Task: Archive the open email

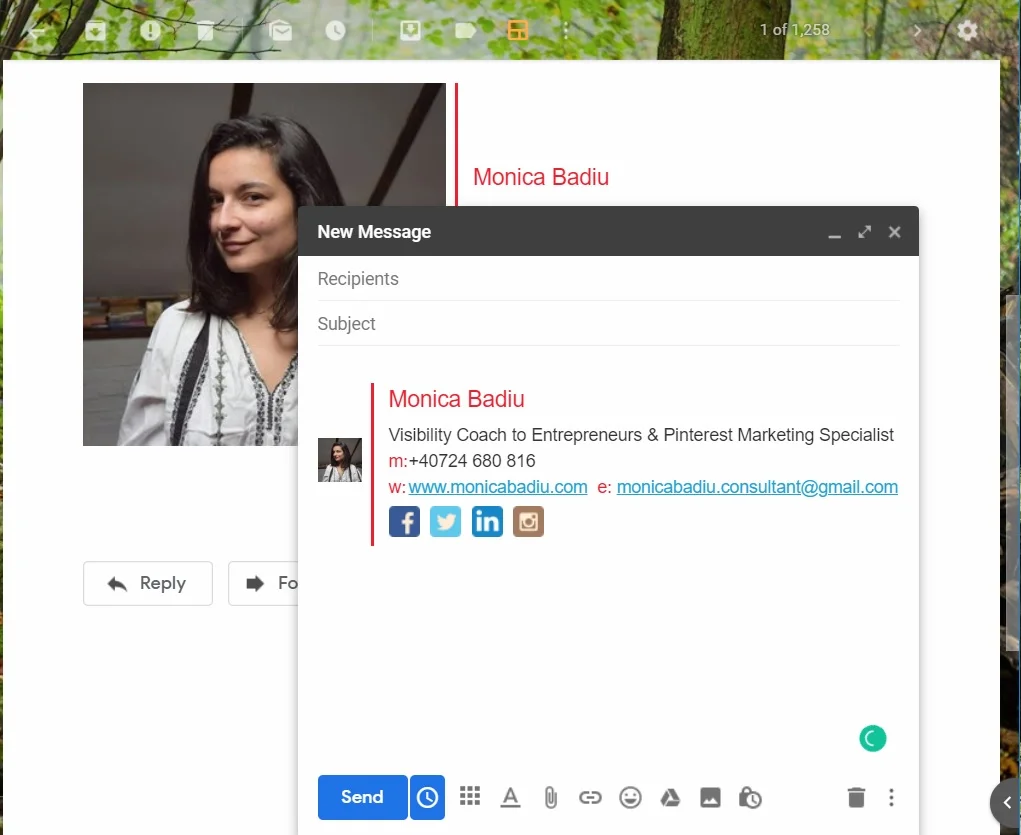Action: 95,31
